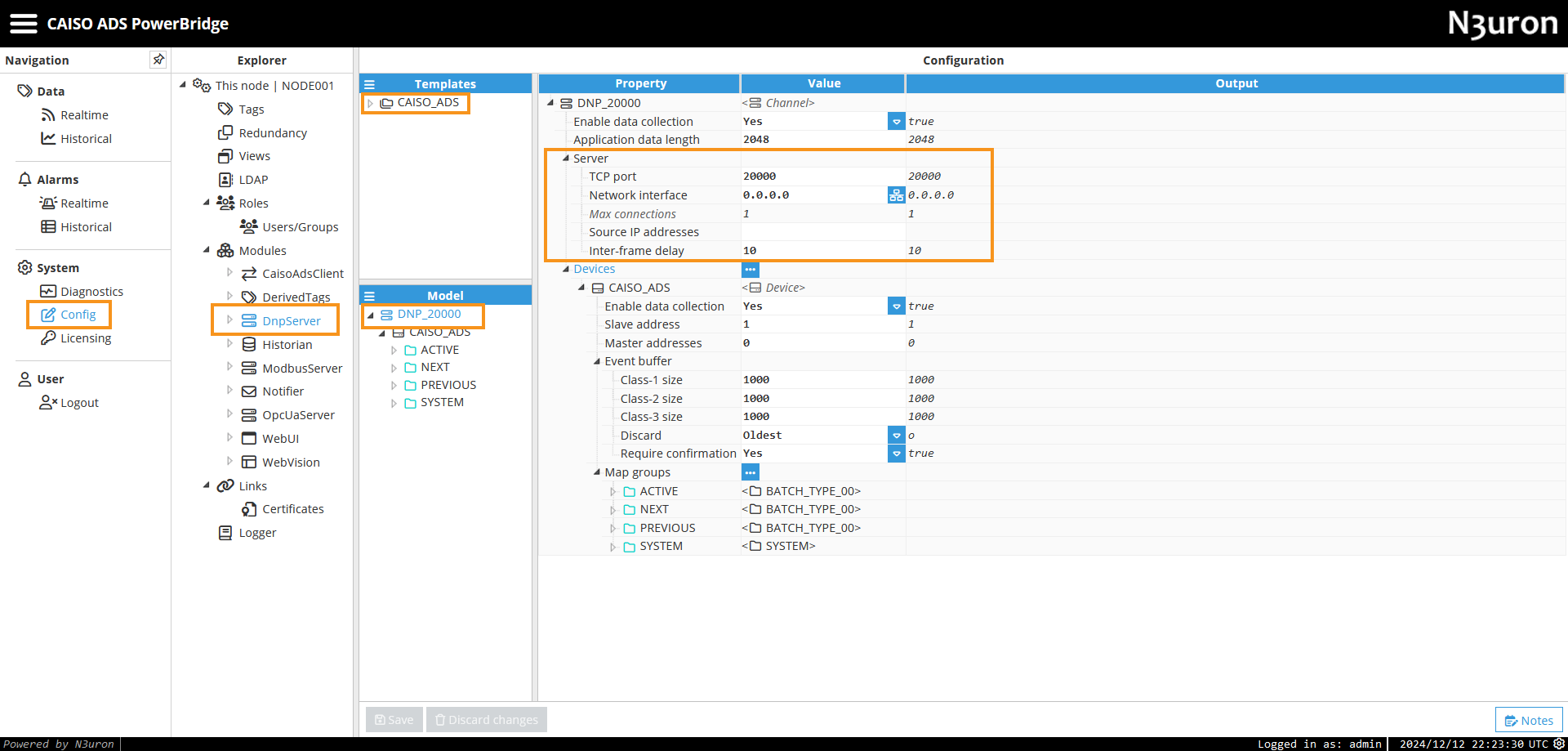The width and height of the screenshot is (1568, 751).
Task: Open the Model panel menu
Action: [369, 296]
